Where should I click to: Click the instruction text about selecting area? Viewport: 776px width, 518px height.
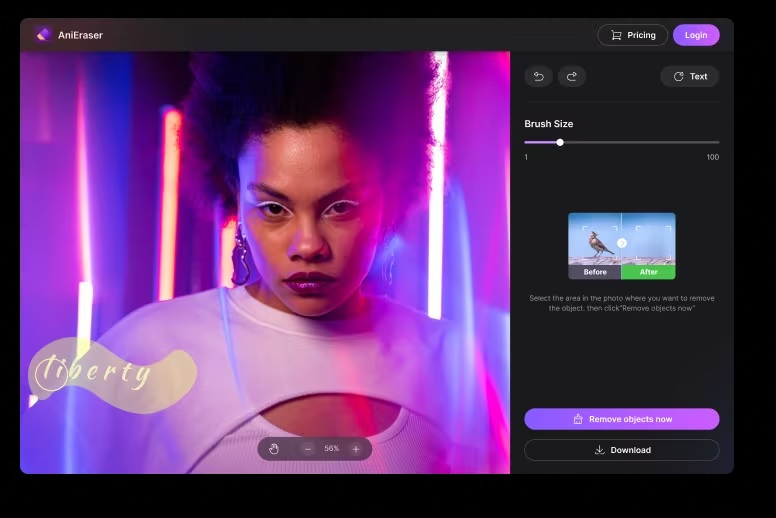622,303
